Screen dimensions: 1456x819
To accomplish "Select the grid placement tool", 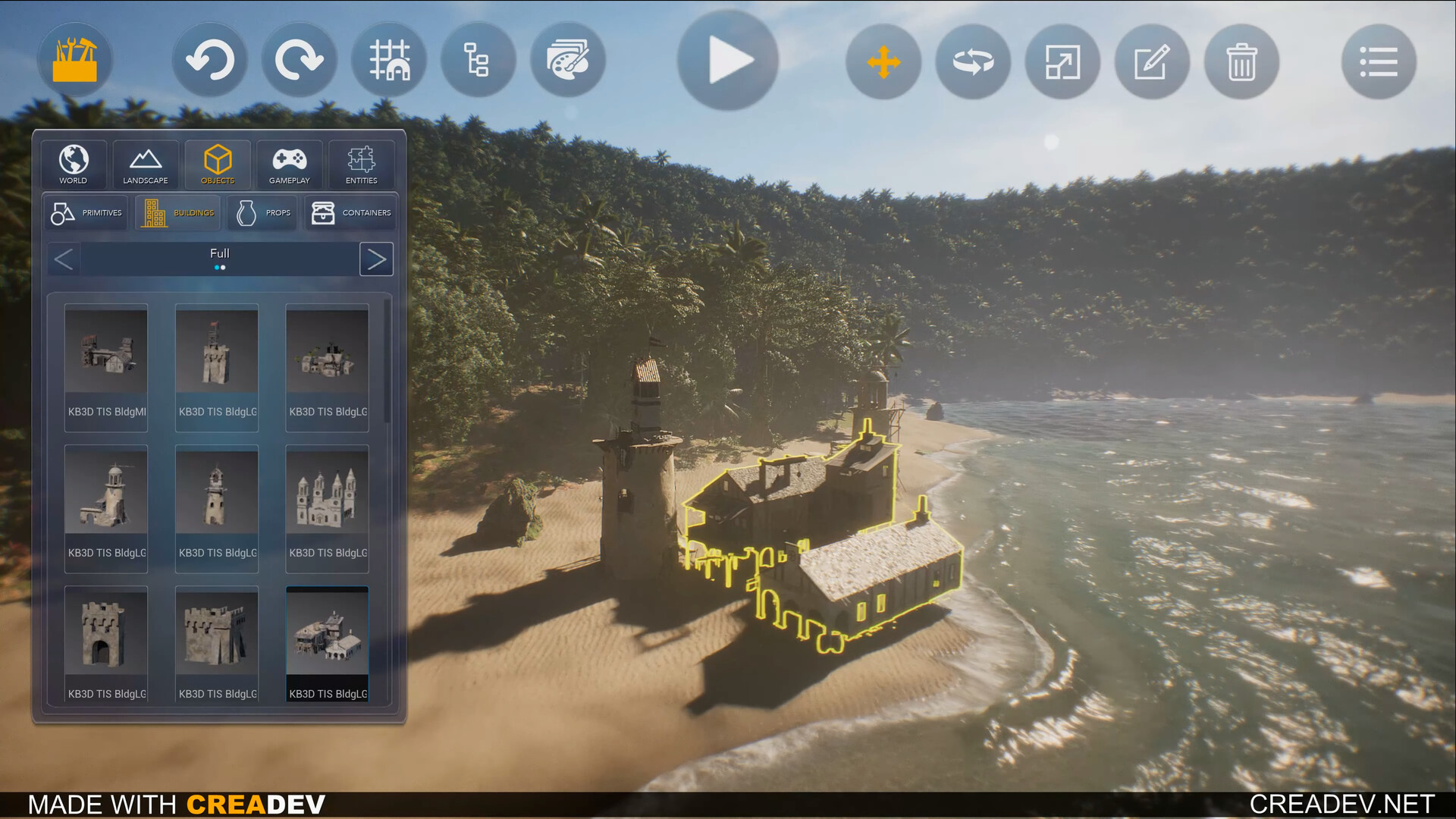I will pos(389,60).
